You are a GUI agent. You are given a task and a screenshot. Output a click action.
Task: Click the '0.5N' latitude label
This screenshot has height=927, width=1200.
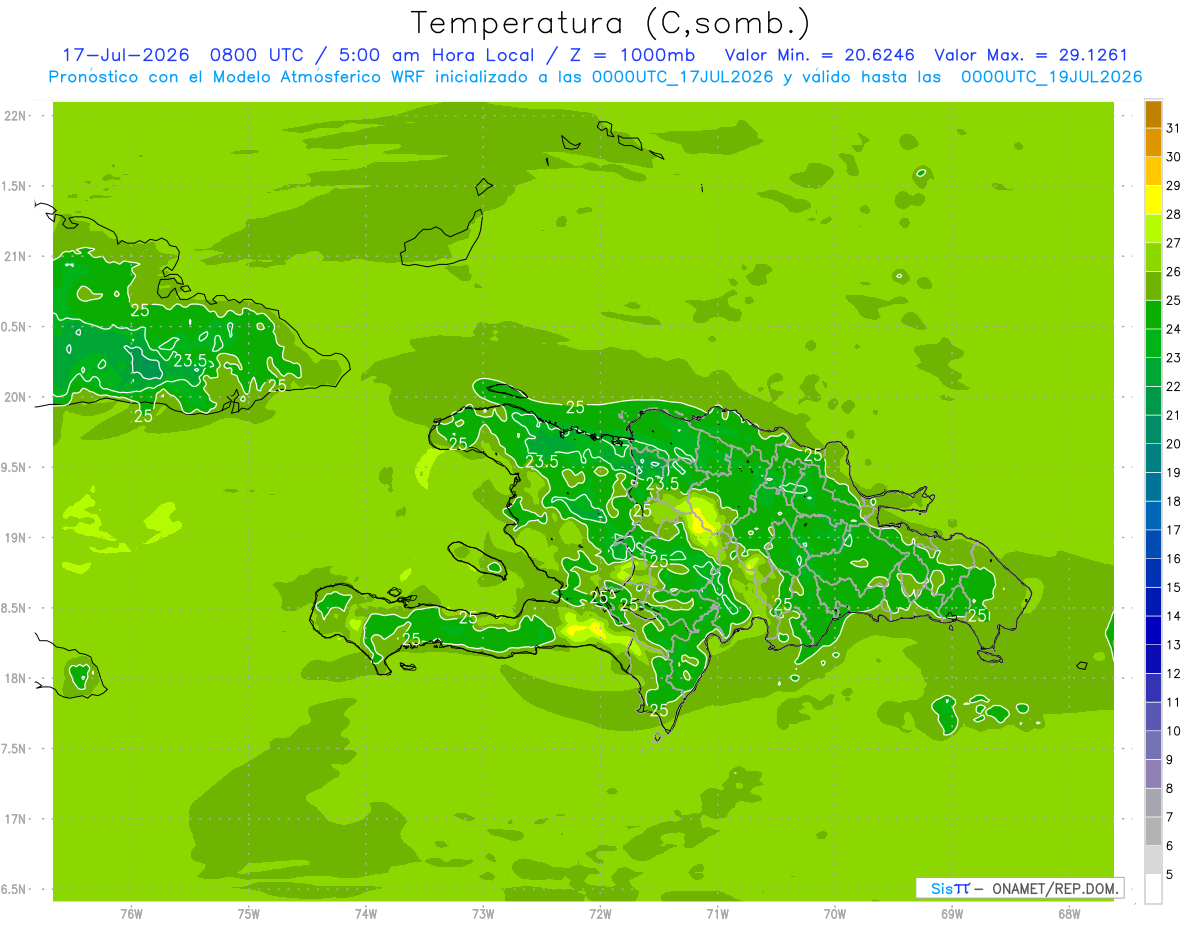point(14,327)
